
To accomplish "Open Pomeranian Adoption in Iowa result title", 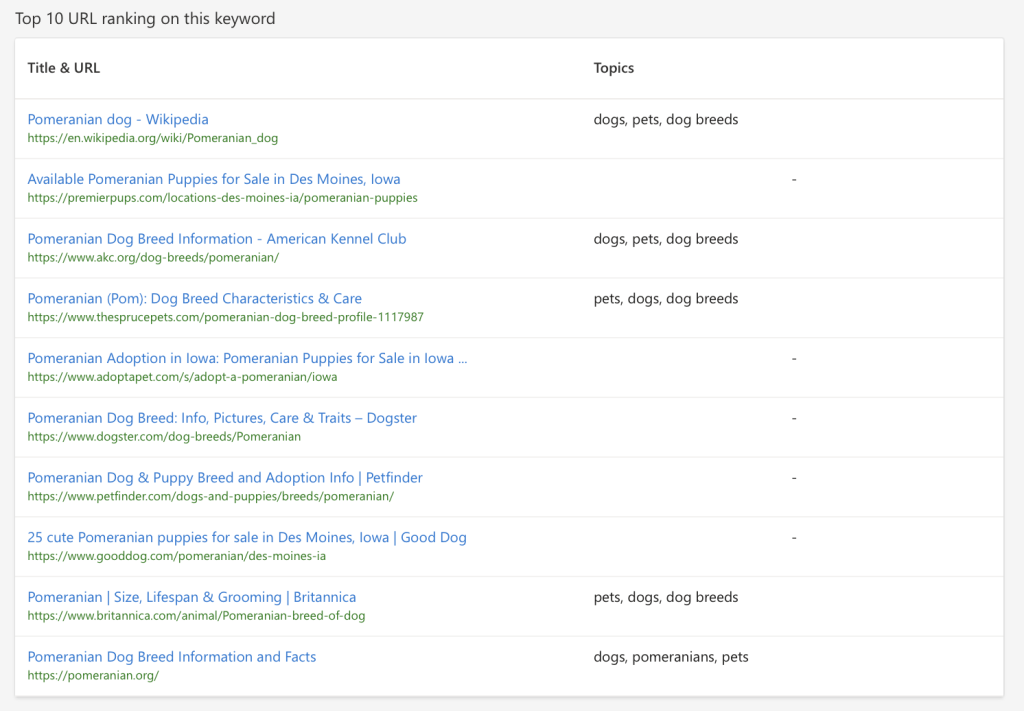I will click(247, 359).
